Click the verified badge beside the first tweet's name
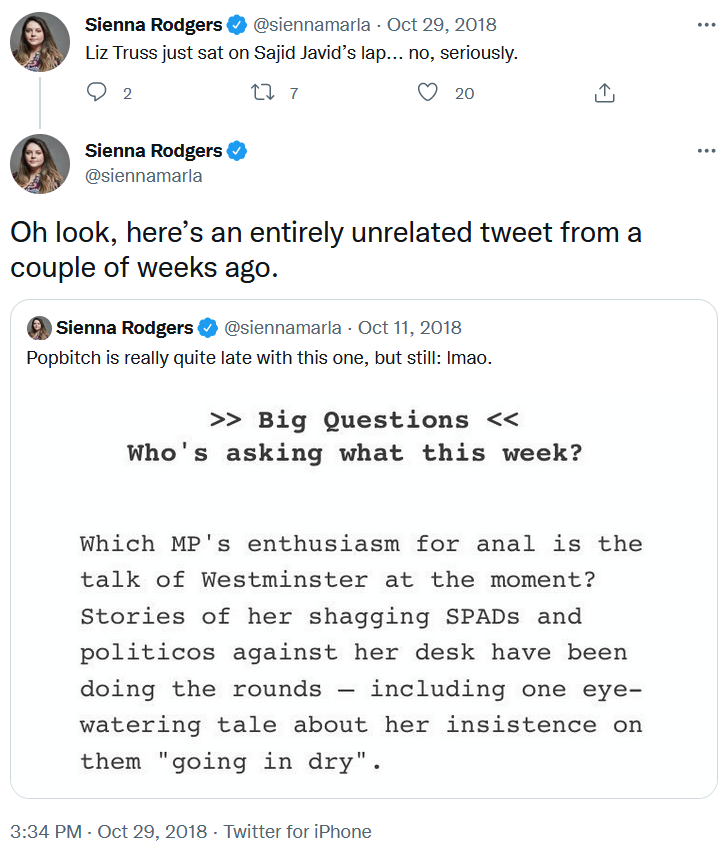The image size is (725, 855). (237, 25)
